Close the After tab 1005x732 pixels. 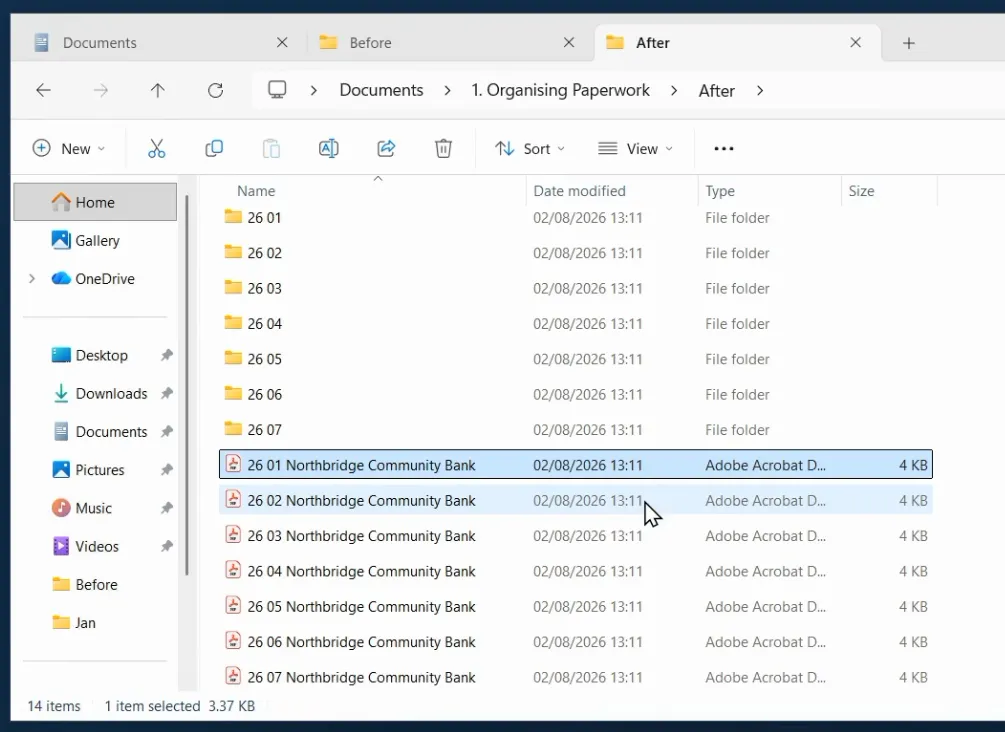(x=855, y=42)
